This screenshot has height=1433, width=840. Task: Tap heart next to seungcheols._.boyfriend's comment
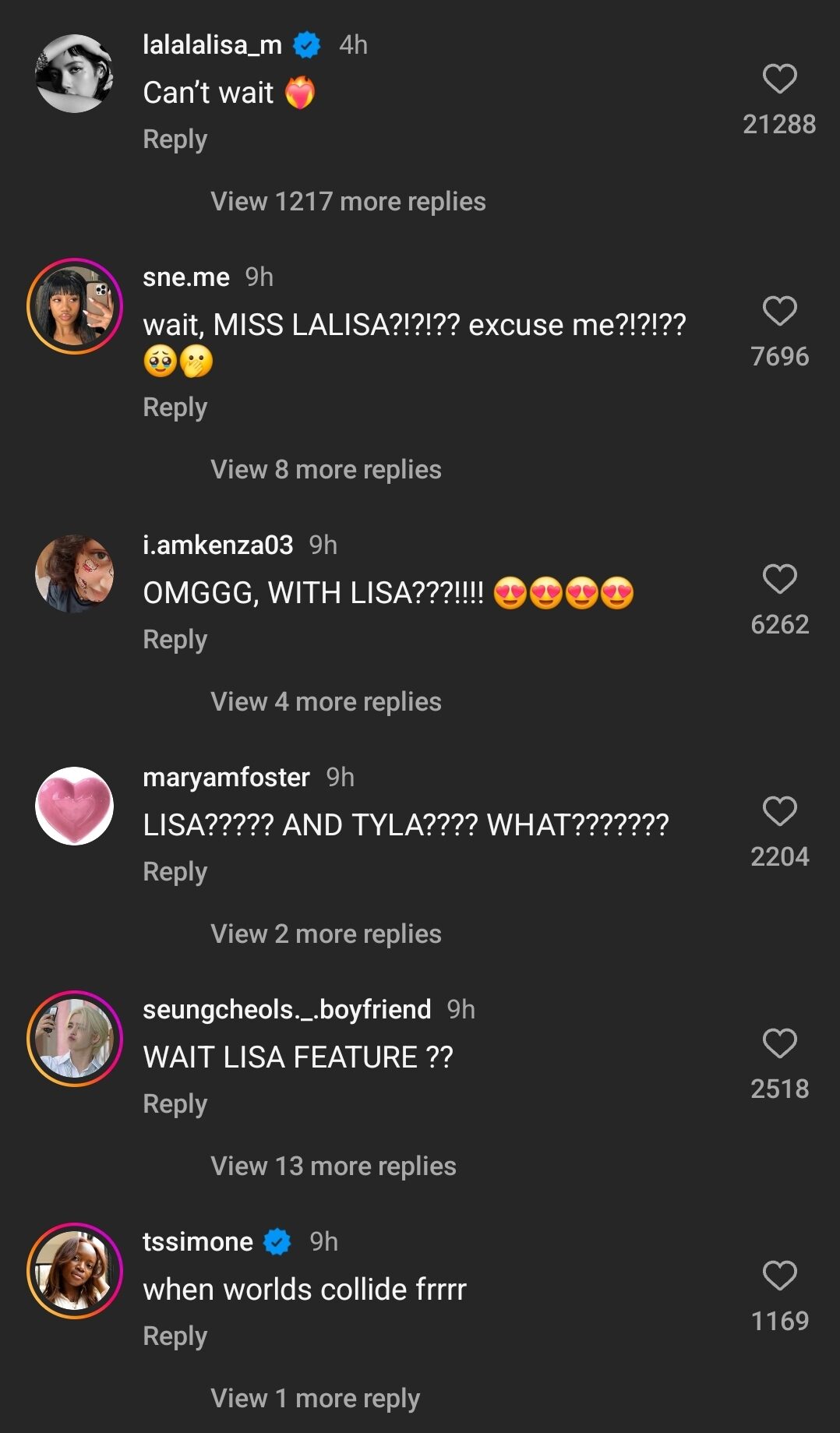click(779, 1043)
